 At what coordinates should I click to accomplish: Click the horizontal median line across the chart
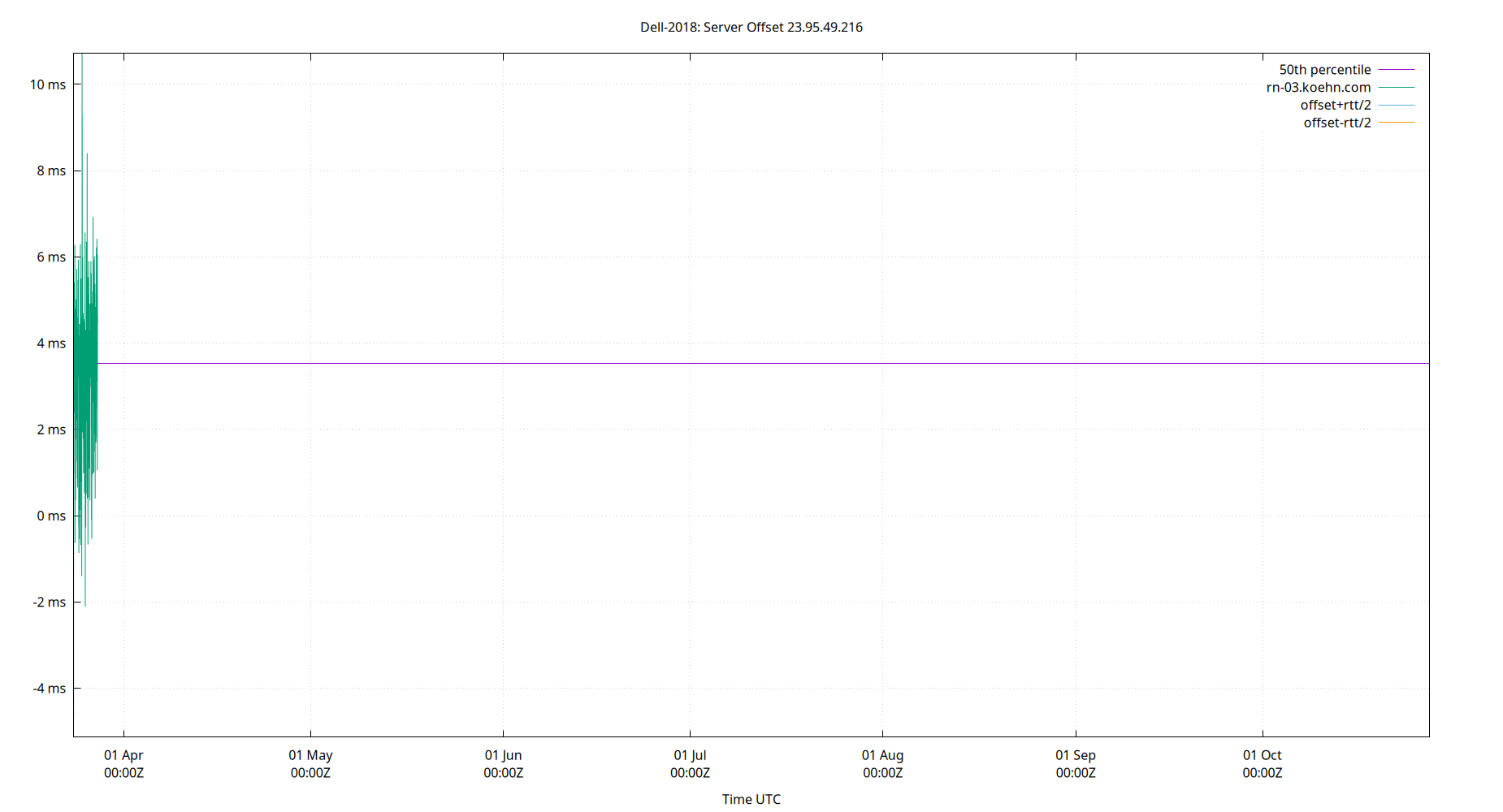coord(731,362)
